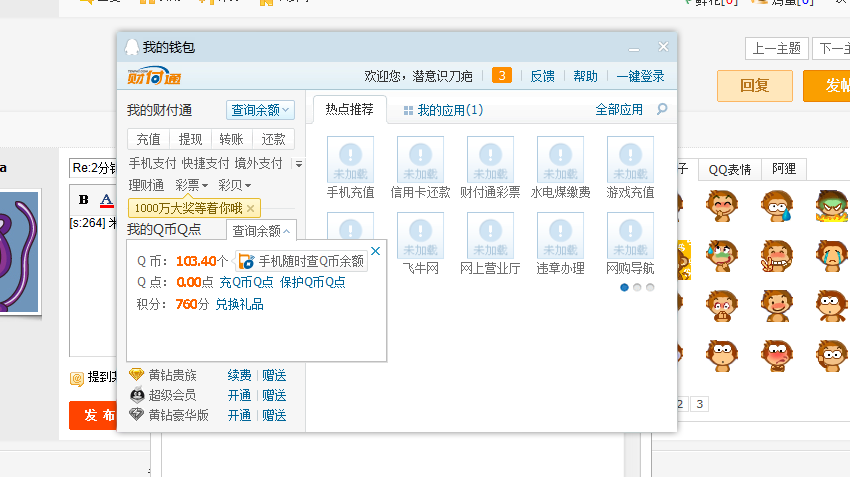The height and width of the screenshot is (477, 850).
Task: Click the font color A icon
Action: [x=107, y=201]
